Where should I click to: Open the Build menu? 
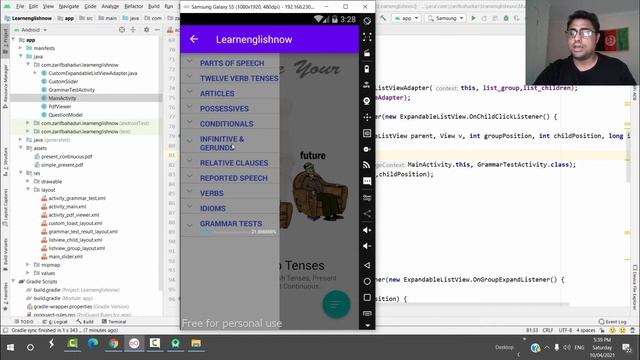click(x=154, y=7)
